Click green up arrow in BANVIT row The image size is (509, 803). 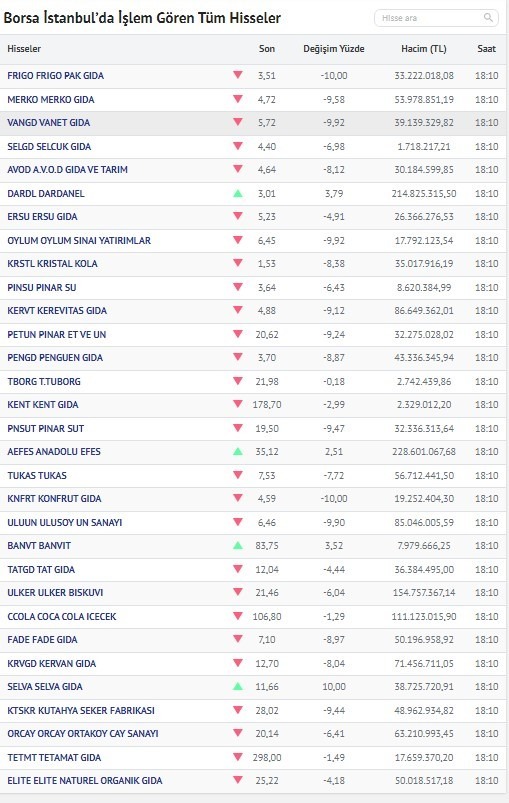(238, 546)
